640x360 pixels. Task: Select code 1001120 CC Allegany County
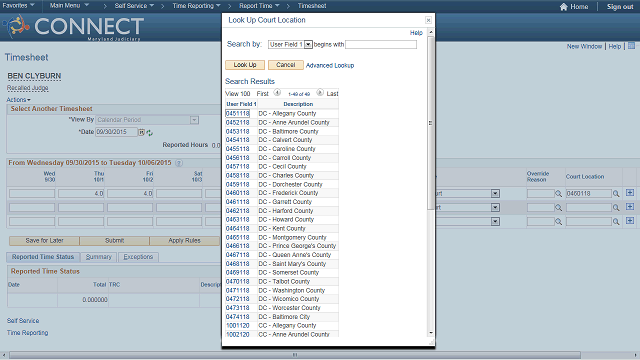[x=238, y=326]
